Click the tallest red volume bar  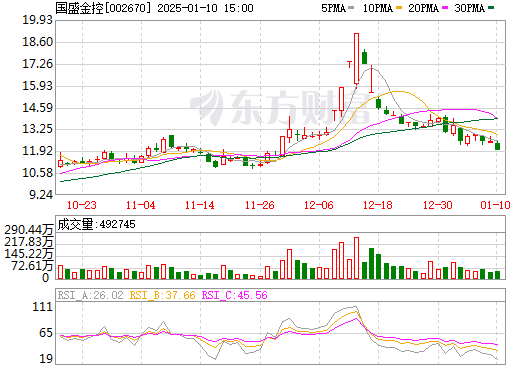point(356,258)
